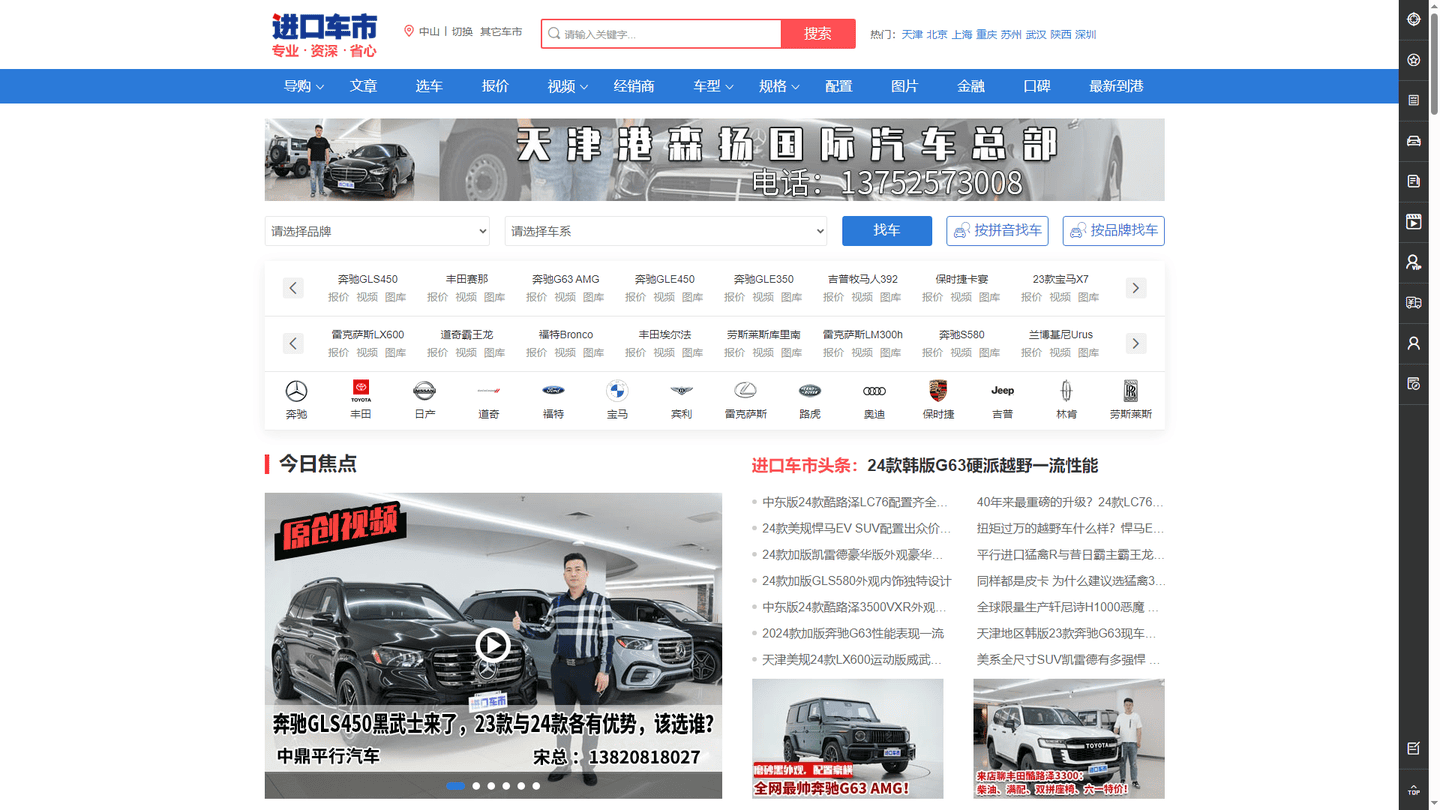This screenshot has width=1440, height=810.
Task: Open the 24款韩版G63硬派越野一流性能 headline
Action: [x=982, y=465]
